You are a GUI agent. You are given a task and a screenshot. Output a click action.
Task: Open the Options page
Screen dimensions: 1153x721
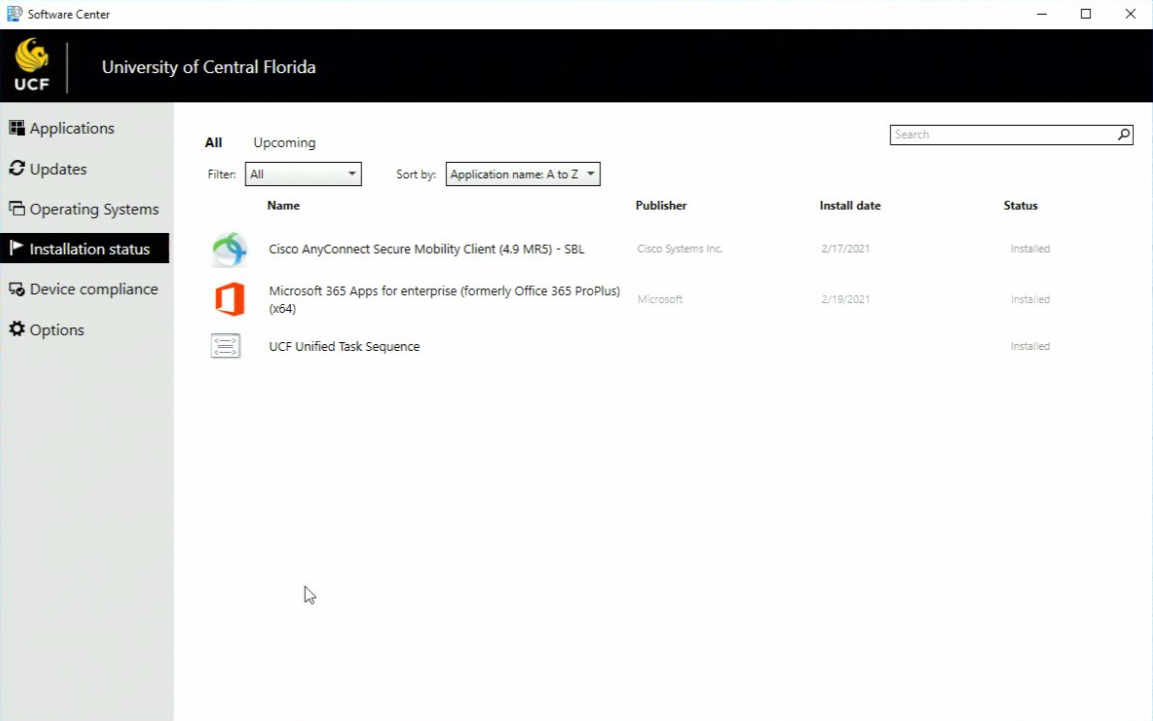click(x=57, y=330)
